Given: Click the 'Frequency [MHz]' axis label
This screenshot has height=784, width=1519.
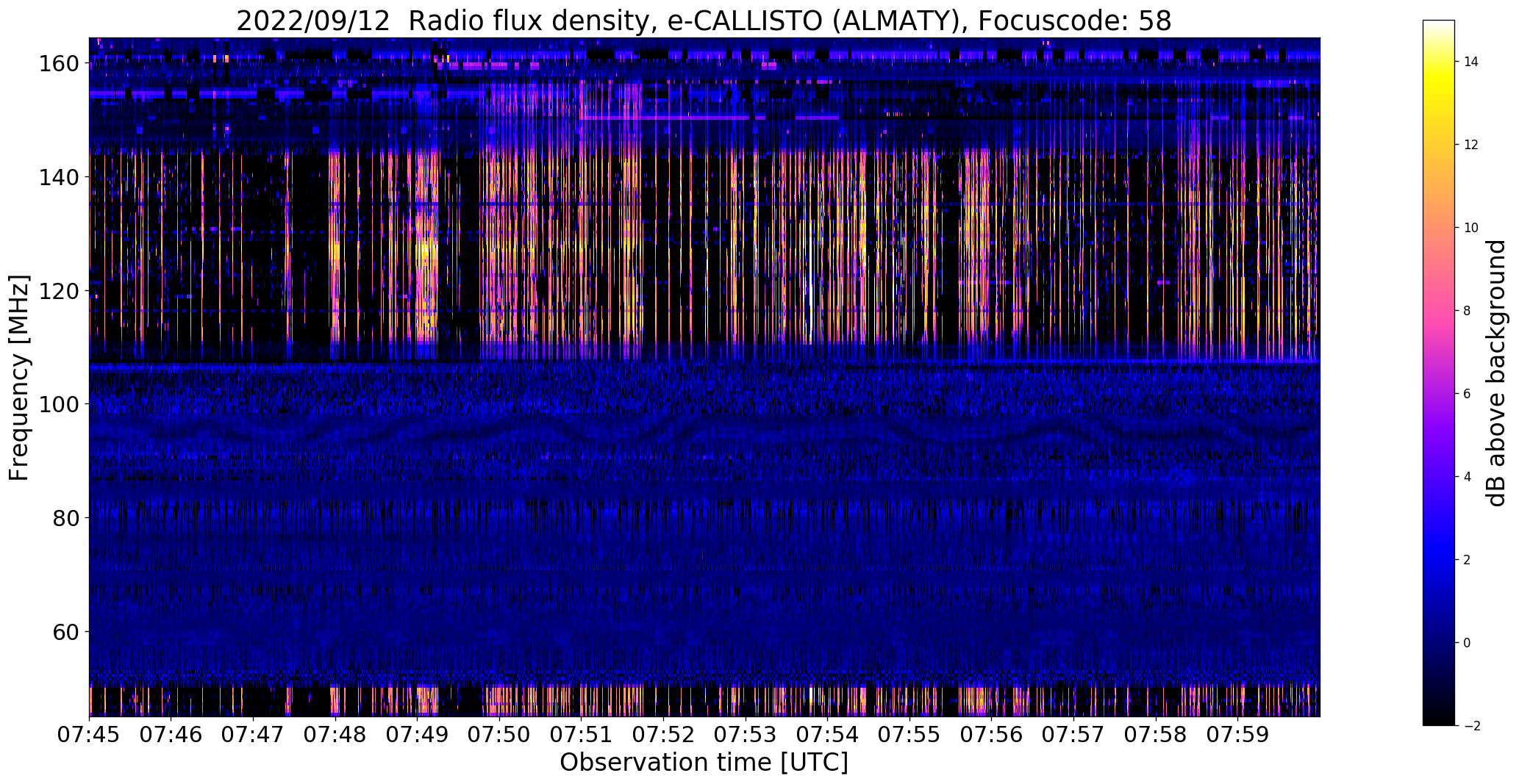Looking at the screenshot, I should click(19, 378).
